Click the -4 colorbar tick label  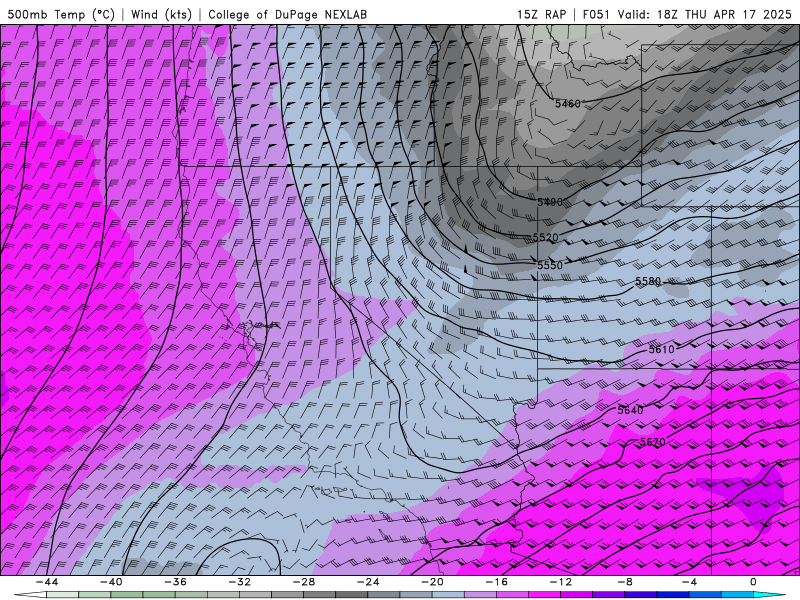[689, 582]
